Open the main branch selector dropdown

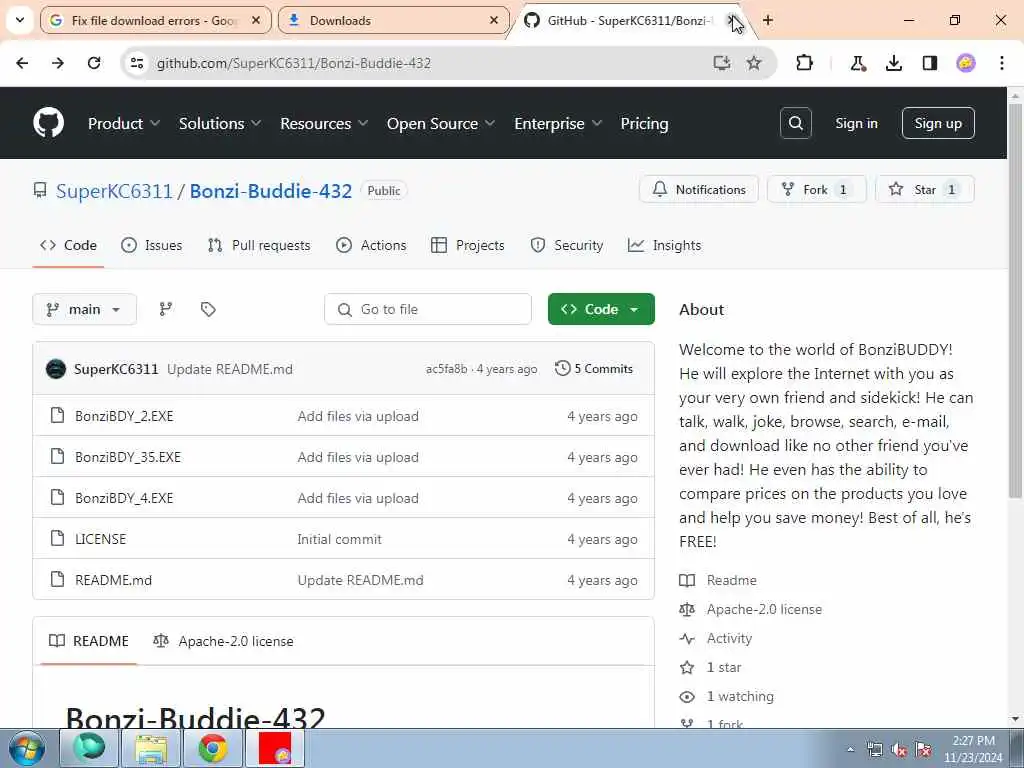[x=84, y=309]
